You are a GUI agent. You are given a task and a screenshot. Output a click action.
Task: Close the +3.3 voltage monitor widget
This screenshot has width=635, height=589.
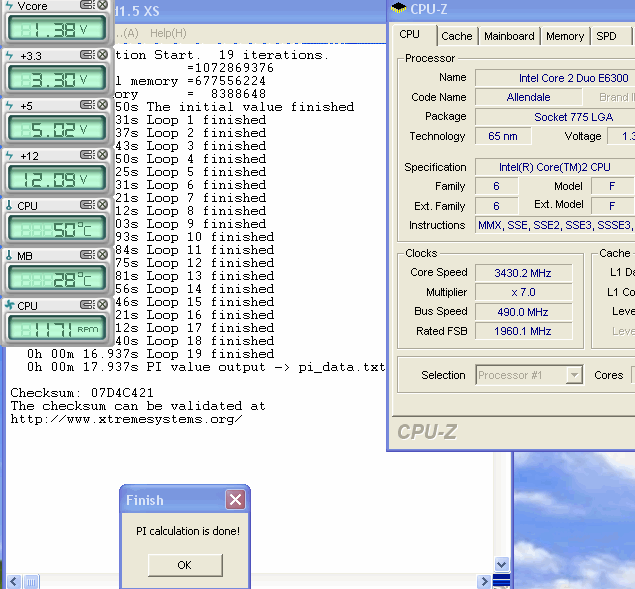coord(100,55)
